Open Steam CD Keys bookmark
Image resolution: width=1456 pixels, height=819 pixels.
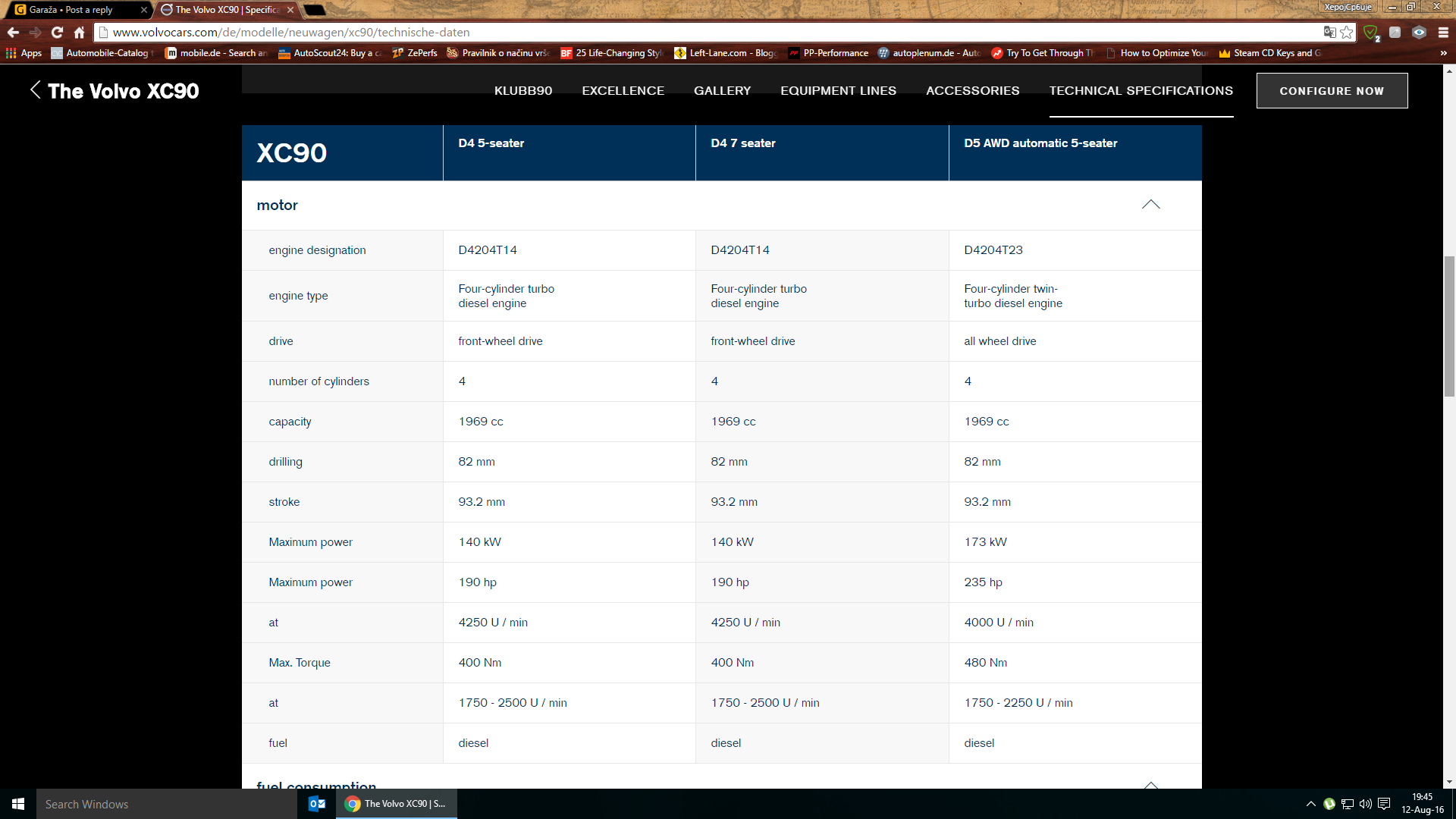point(1270,53)
